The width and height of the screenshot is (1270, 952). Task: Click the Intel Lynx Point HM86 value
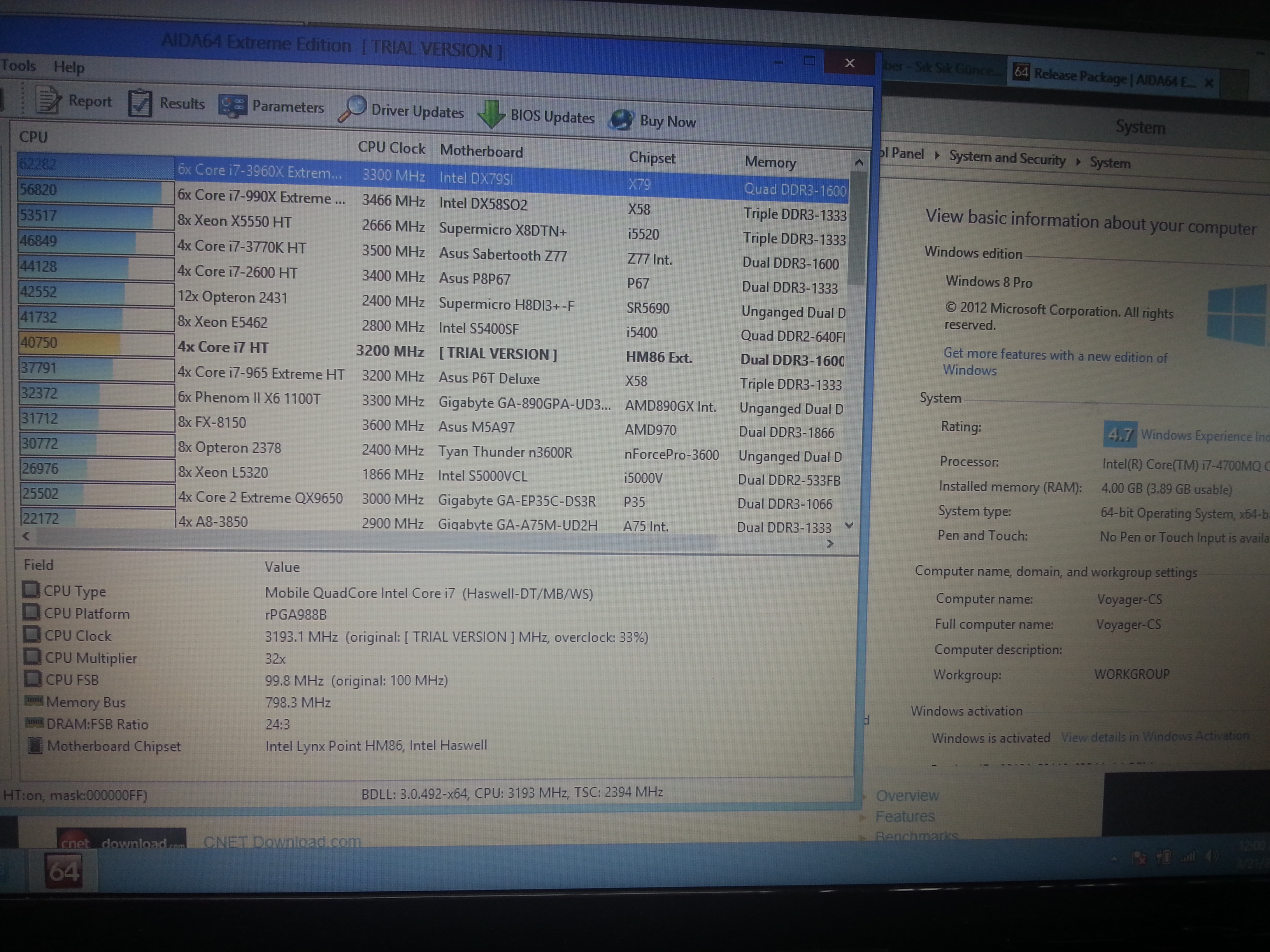375,745
